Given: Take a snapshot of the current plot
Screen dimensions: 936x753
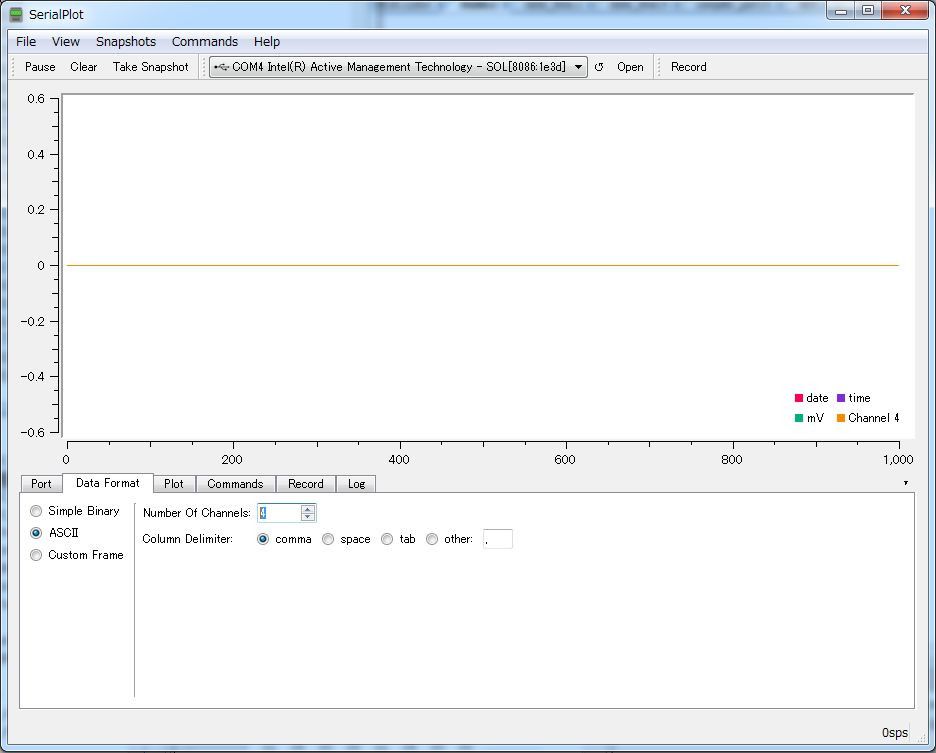Looking at the screenshot, I should (150, 67).
